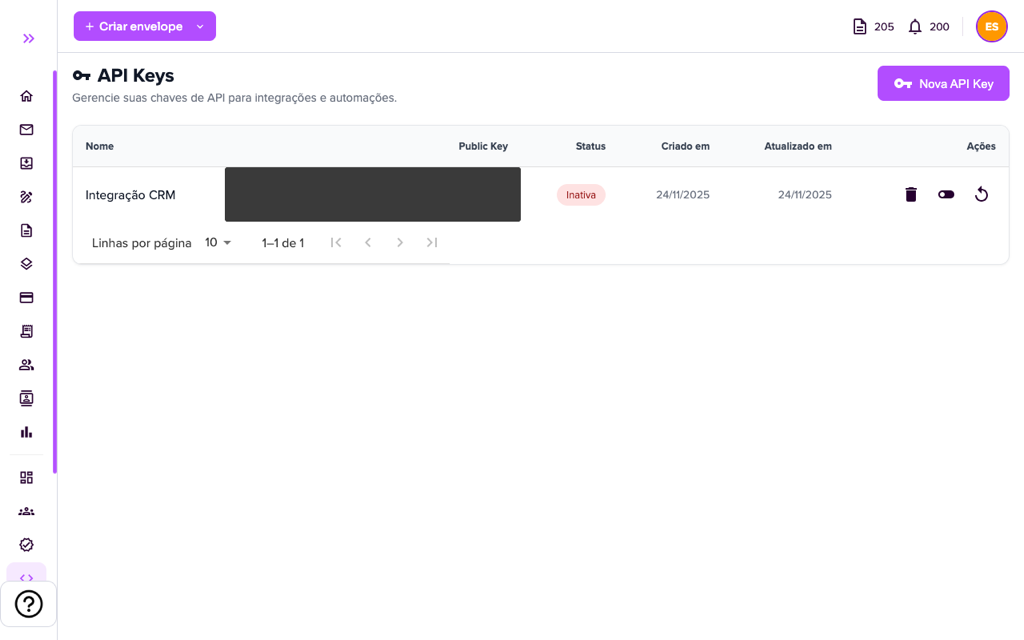Click the Status column header
1024x640 pixels.
click(590, 146)
